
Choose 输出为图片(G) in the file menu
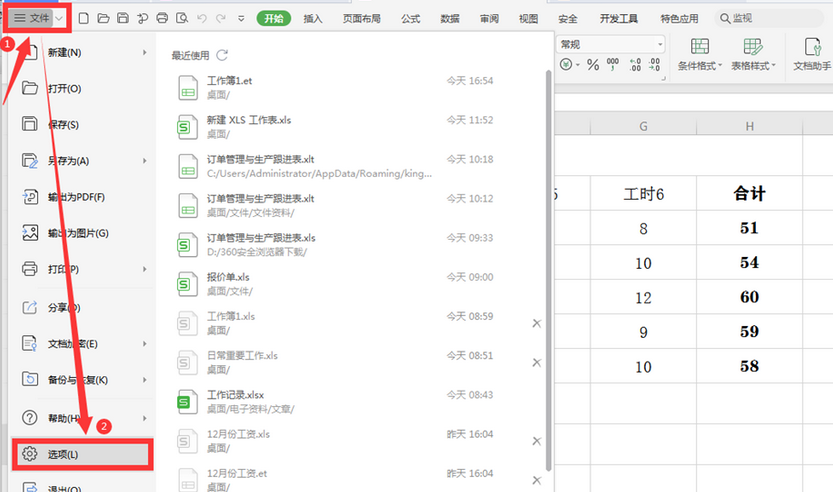coord(82,233)
